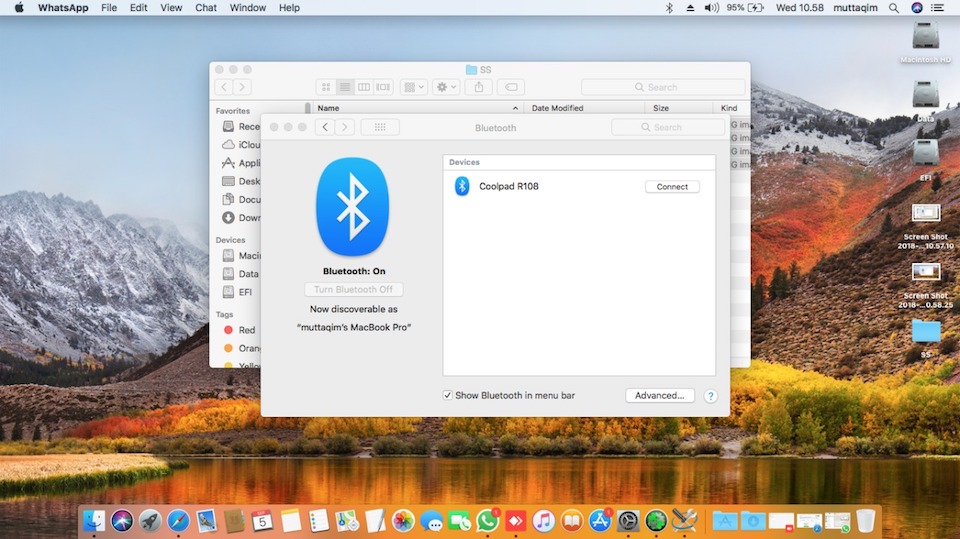Open Photos from the Dock
The image size is (960, 539).
pyautogui.click(x=403, y=521)
